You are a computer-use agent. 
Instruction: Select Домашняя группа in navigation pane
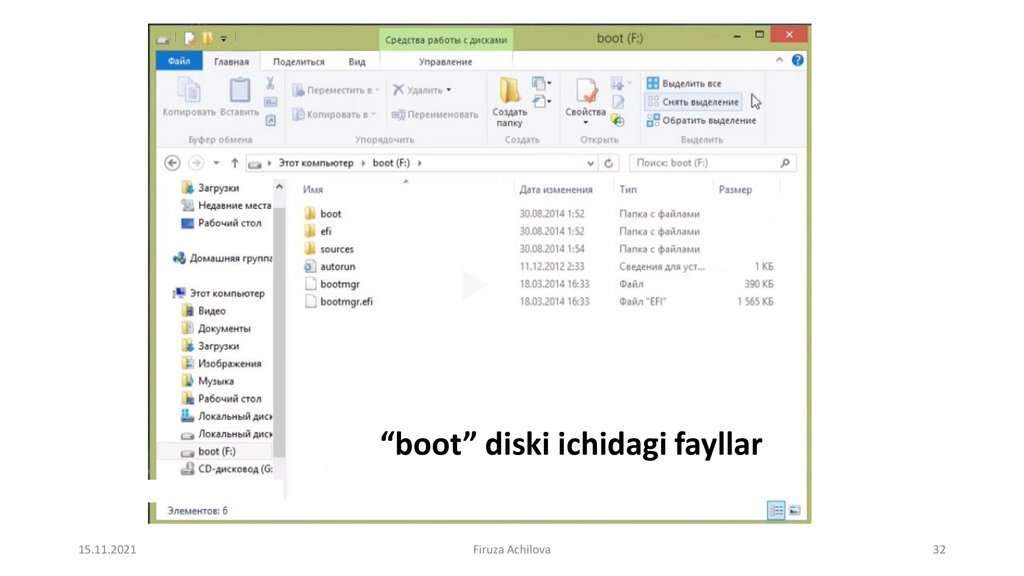[222, 258]
